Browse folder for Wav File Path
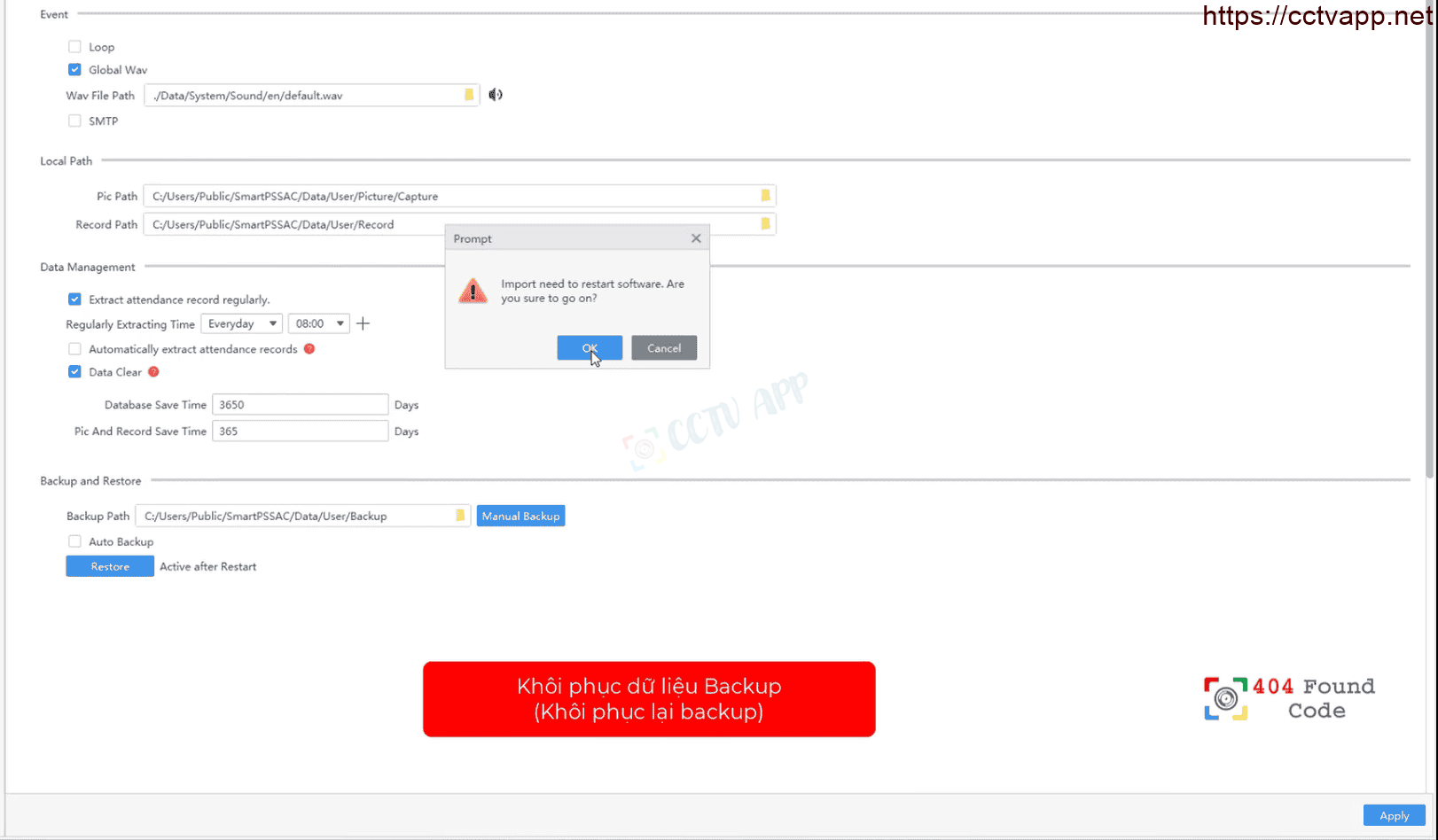The width and height of the screenshot is (1438, 840). (469, 95)
